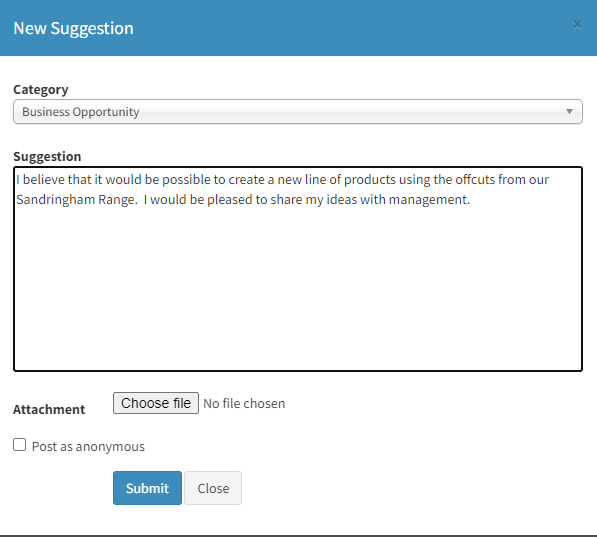Submit the new suggestion

pos(147,488)
